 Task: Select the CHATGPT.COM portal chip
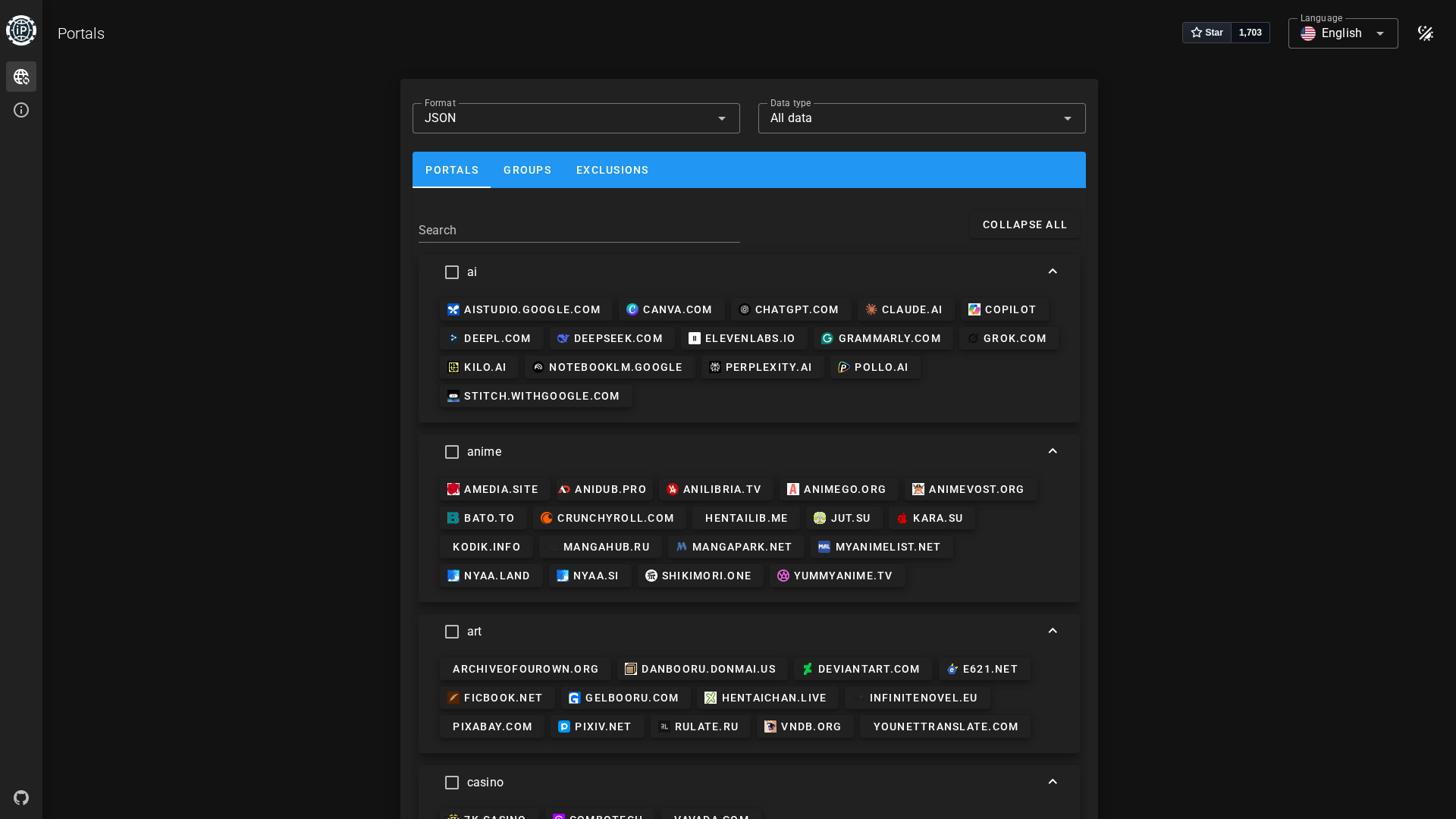(x=791, y=309)
